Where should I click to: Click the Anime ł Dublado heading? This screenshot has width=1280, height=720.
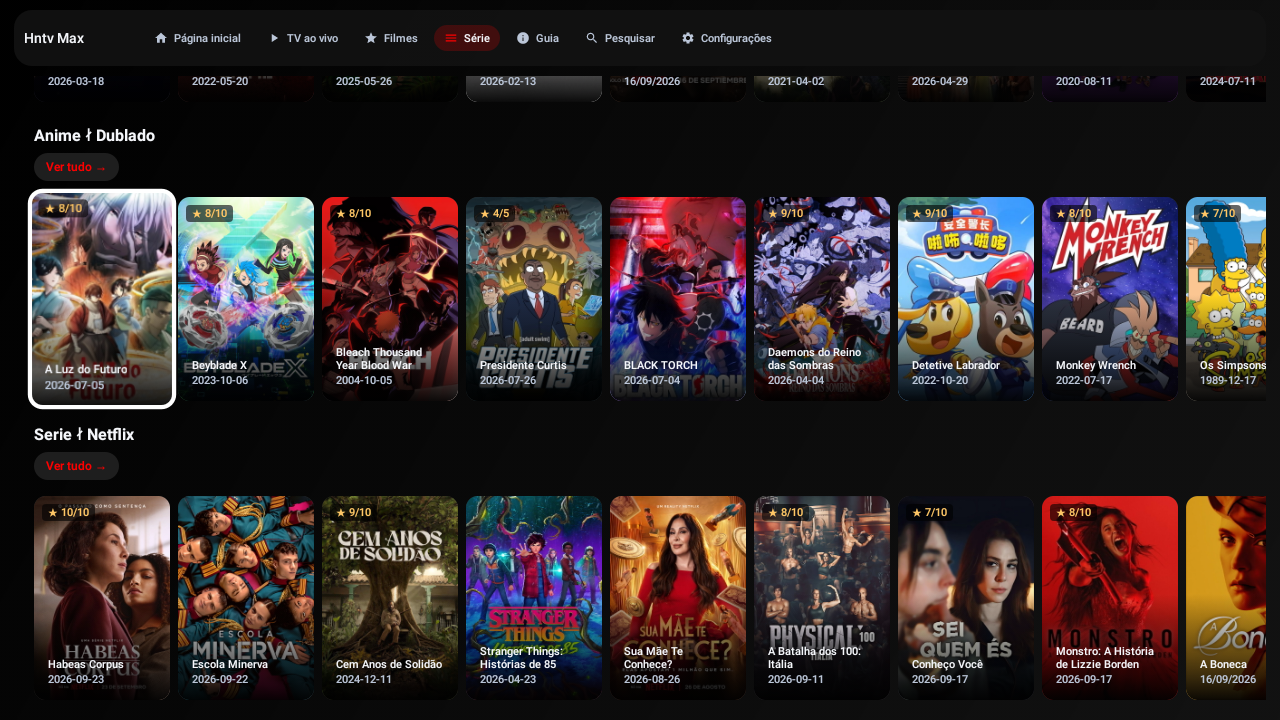coord(94,135)
